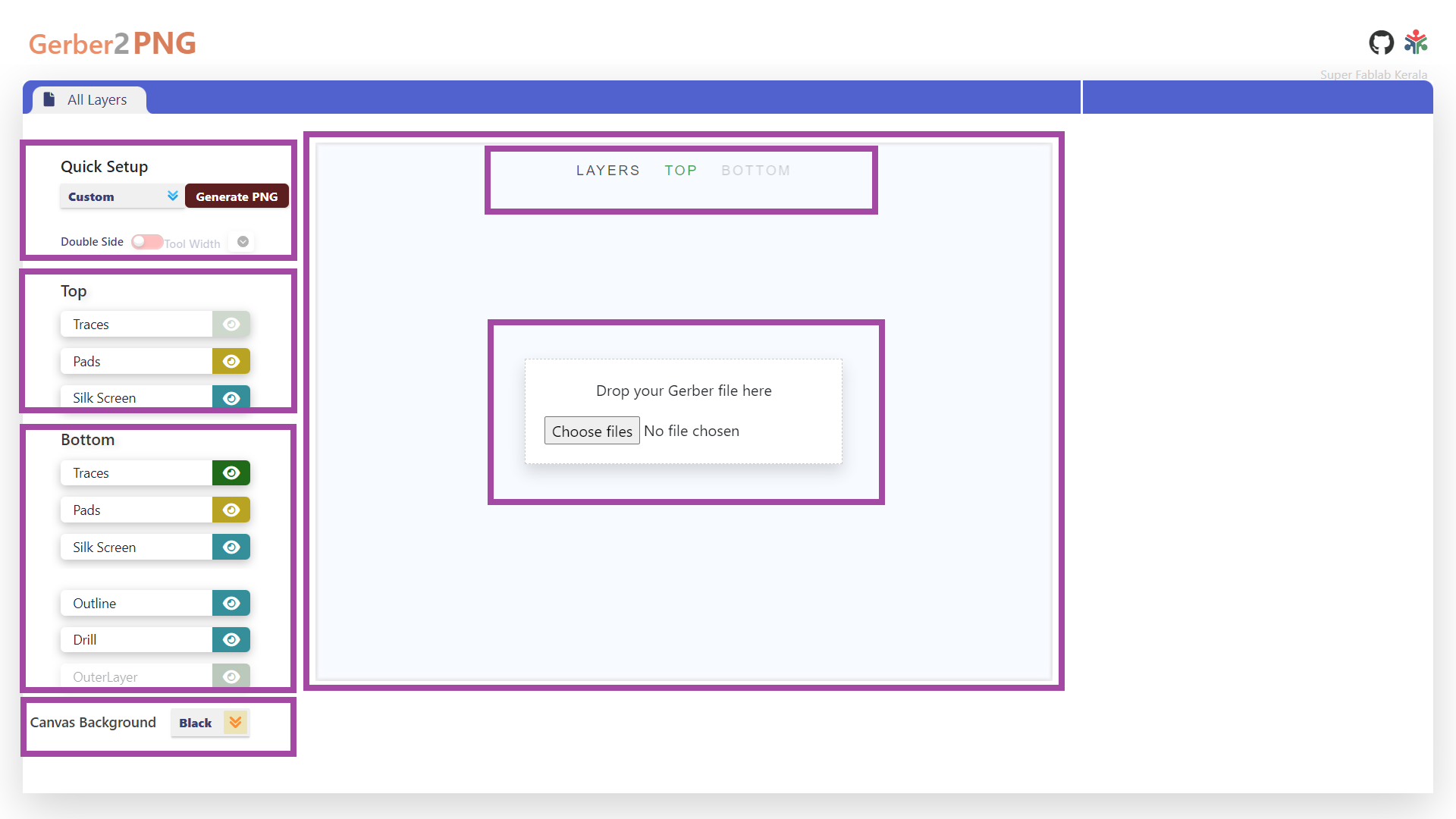Toggle the Outline layer eye icon
1456x819 pixels.
pos(231,604)
